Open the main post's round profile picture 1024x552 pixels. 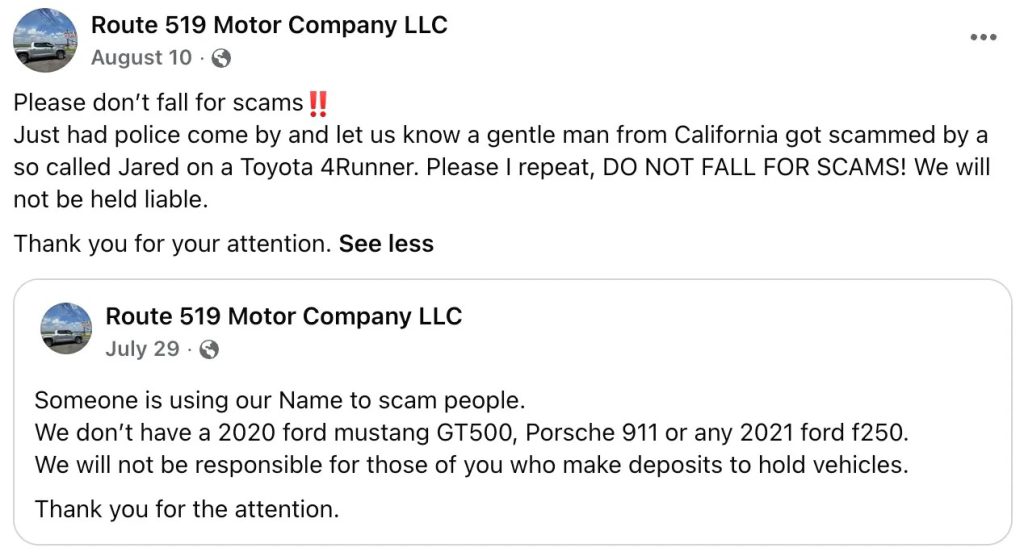45,41
